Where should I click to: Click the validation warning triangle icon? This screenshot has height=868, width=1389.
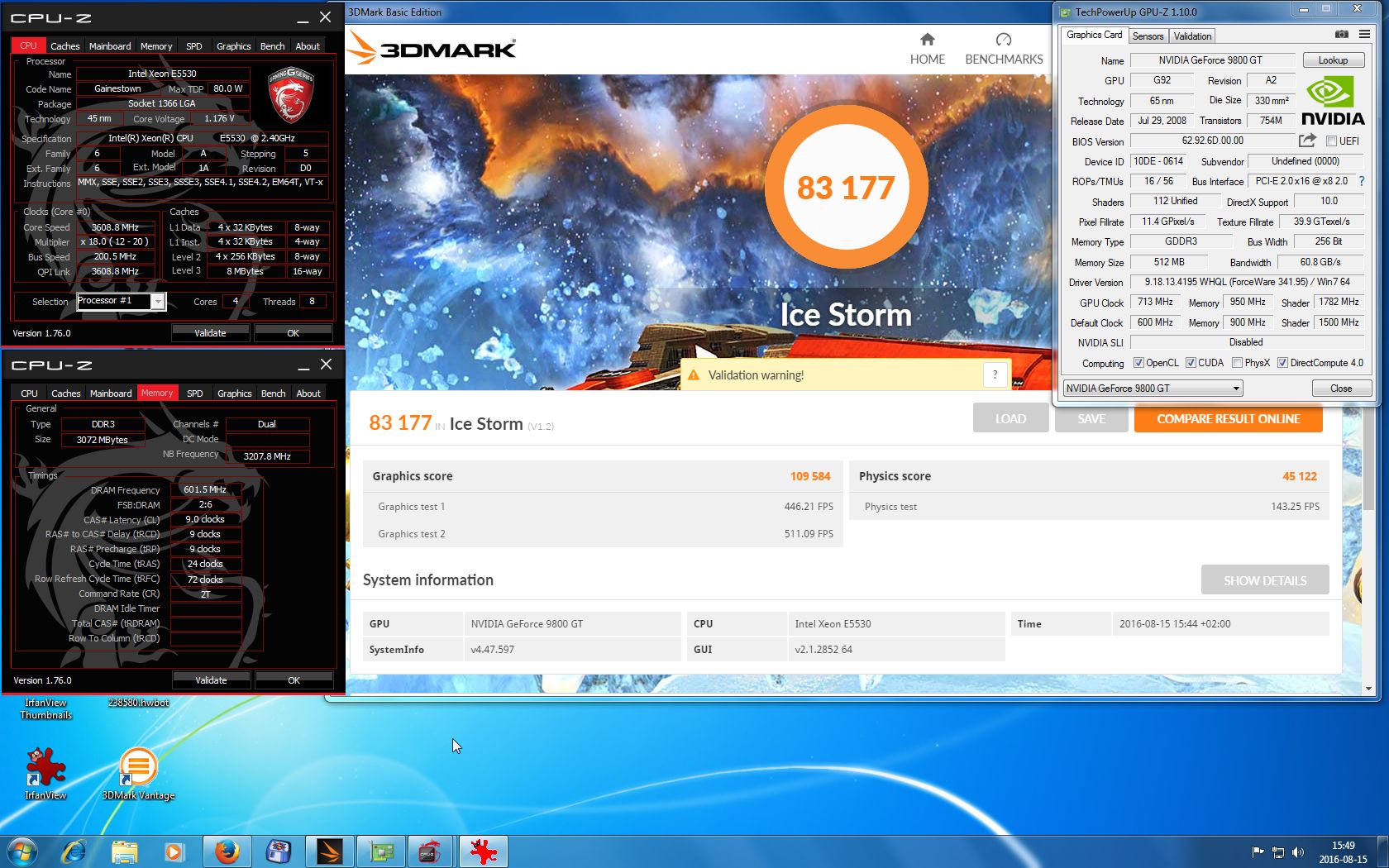tap(694, 375)
